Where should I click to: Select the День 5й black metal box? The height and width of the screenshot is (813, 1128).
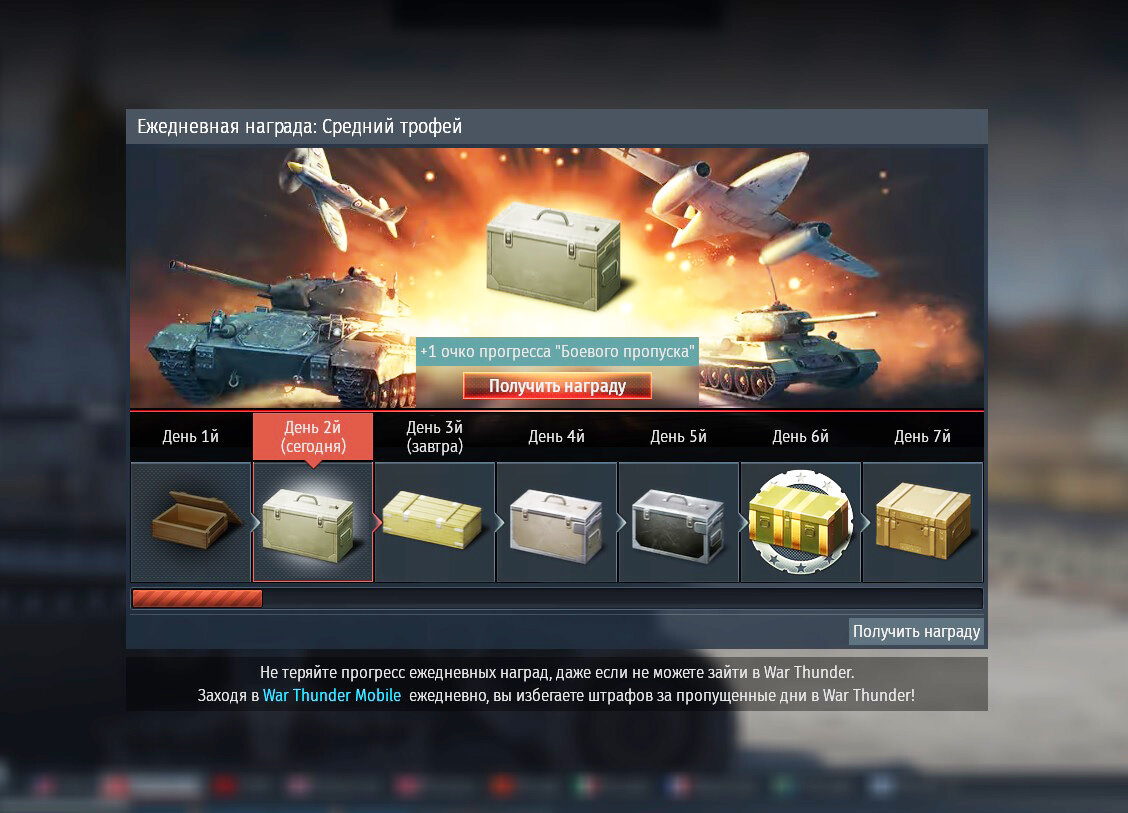tap(678, 522)
